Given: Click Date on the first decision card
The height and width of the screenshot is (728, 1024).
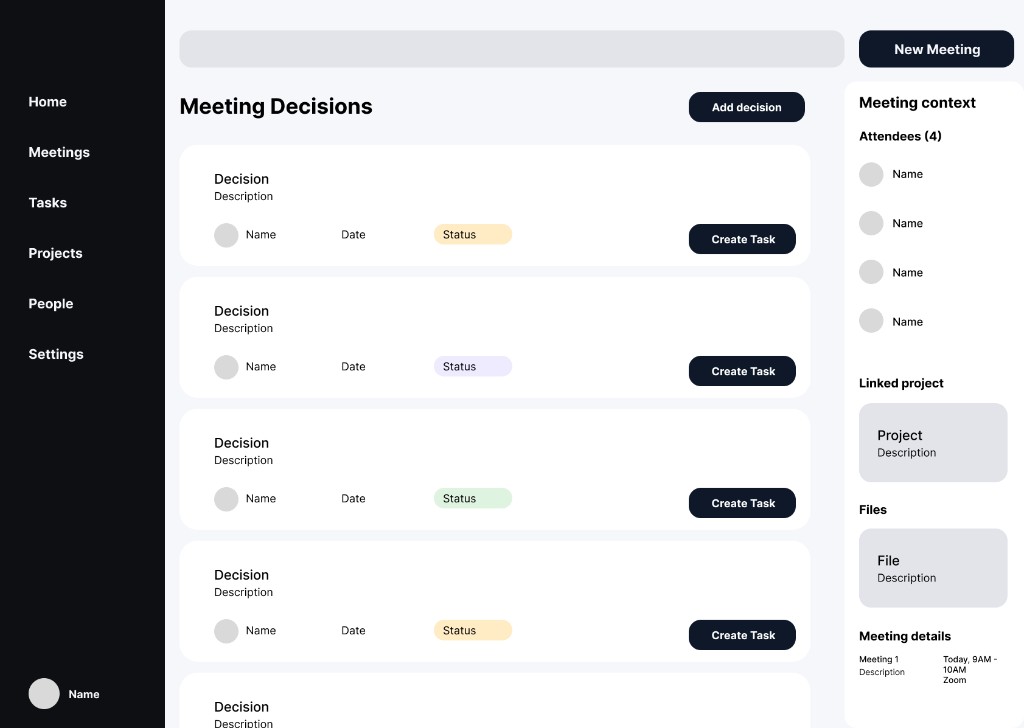Looking at the screenshot, I should coord(353,234).
